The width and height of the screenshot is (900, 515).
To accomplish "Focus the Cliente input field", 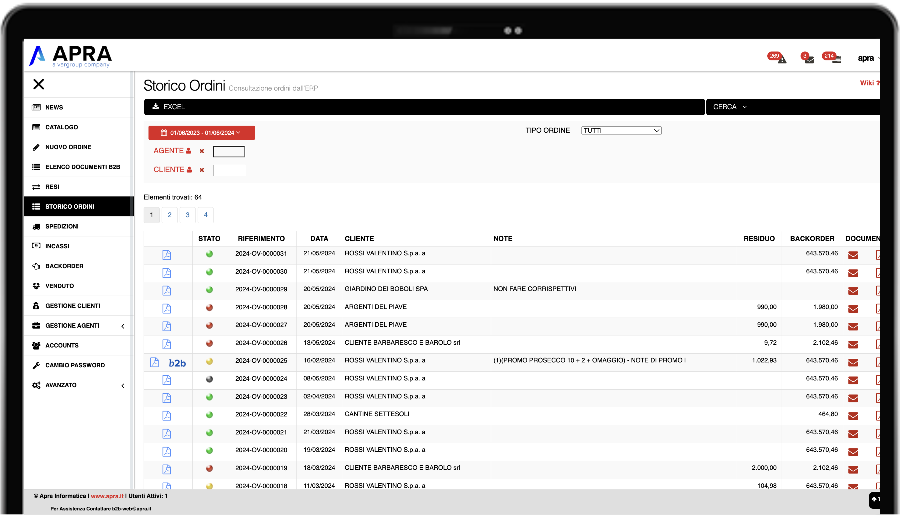I will click(x=229, y=170).
